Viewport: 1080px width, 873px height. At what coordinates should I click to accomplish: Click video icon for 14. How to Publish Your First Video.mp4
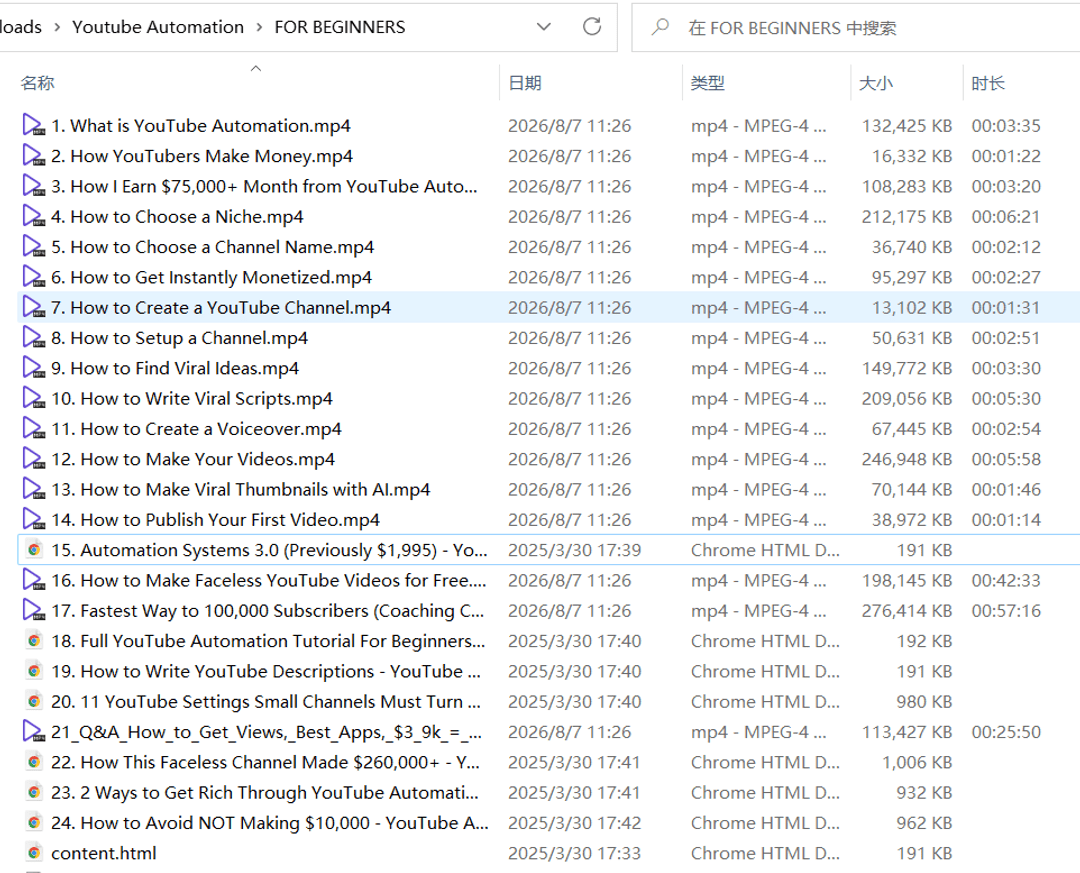coord(33,520)
